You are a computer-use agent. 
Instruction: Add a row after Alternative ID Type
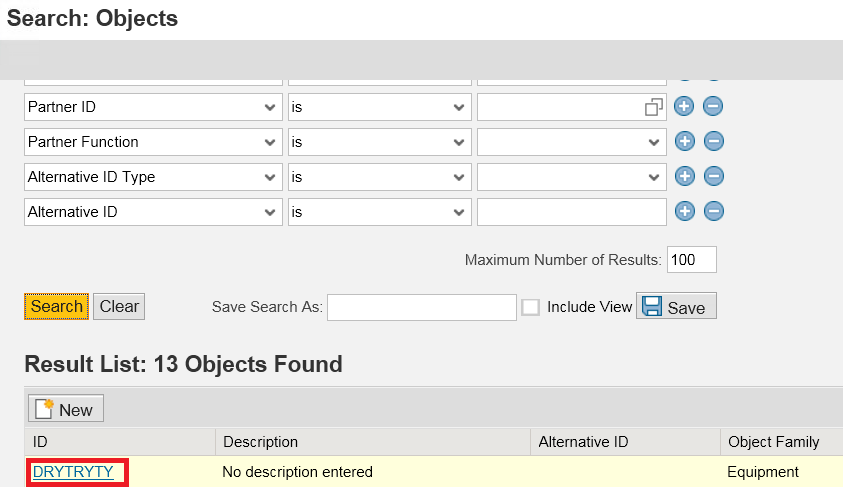point(684,176)
